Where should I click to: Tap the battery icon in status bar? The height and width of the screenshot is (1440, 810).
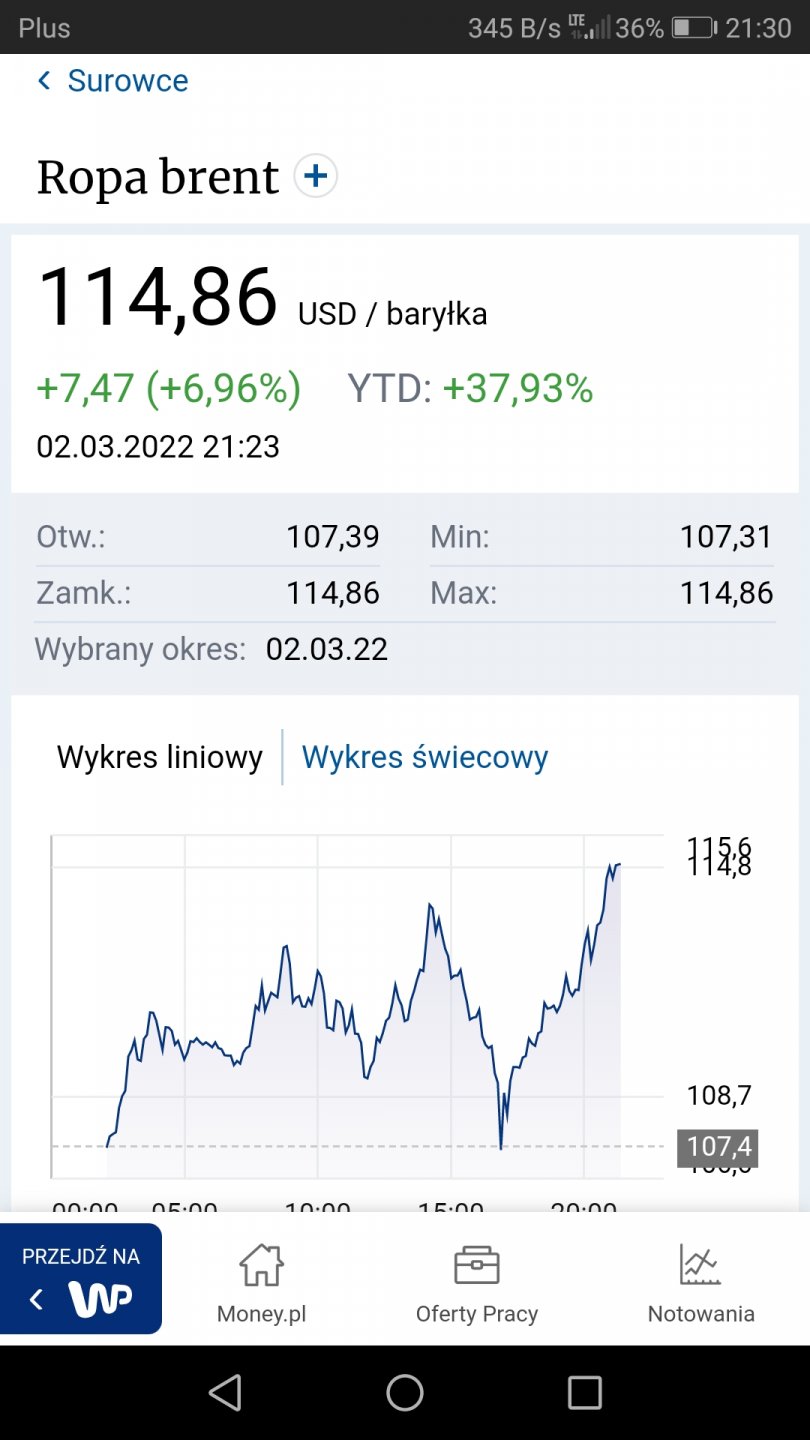point(692,27)
